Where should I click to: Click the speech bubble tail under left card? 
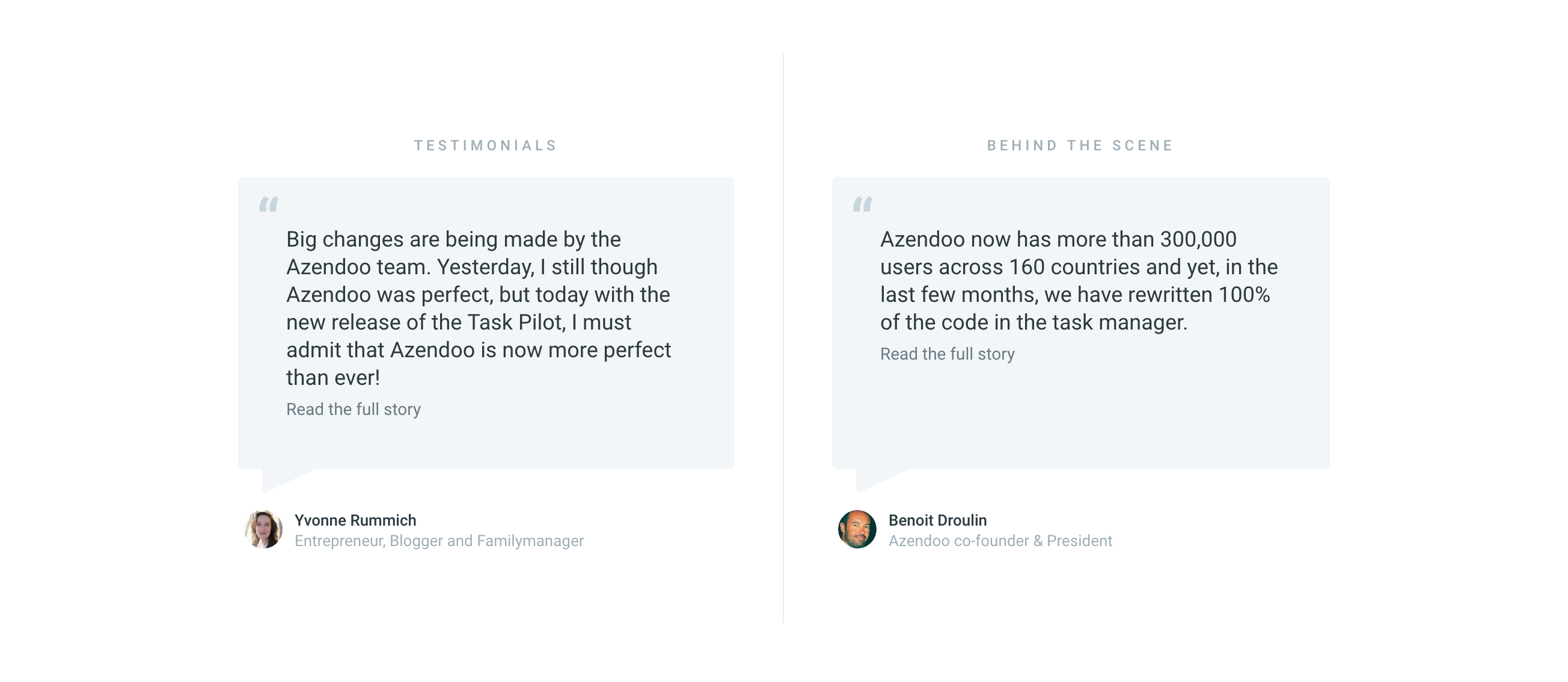click(x=277, y=478)
